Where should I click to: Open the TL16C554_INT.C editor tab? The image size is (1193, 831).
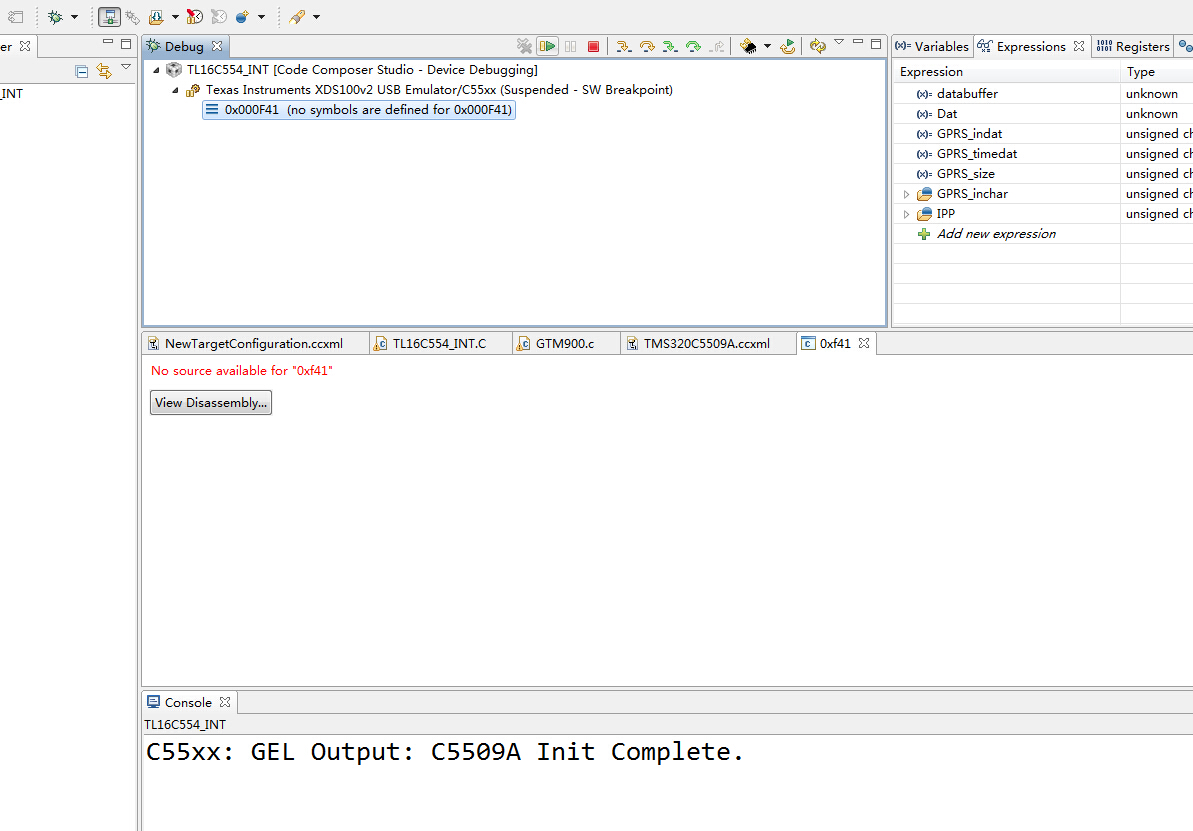pyautogui.click(x=439, y=344)
